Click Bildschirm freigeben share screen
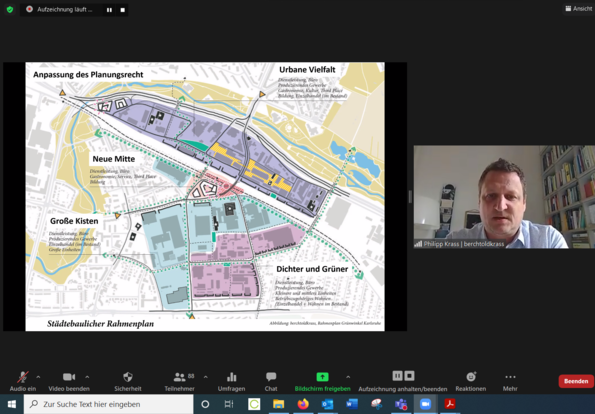The height and width of the screenshot is (414, 595). (x=322, y=381)
